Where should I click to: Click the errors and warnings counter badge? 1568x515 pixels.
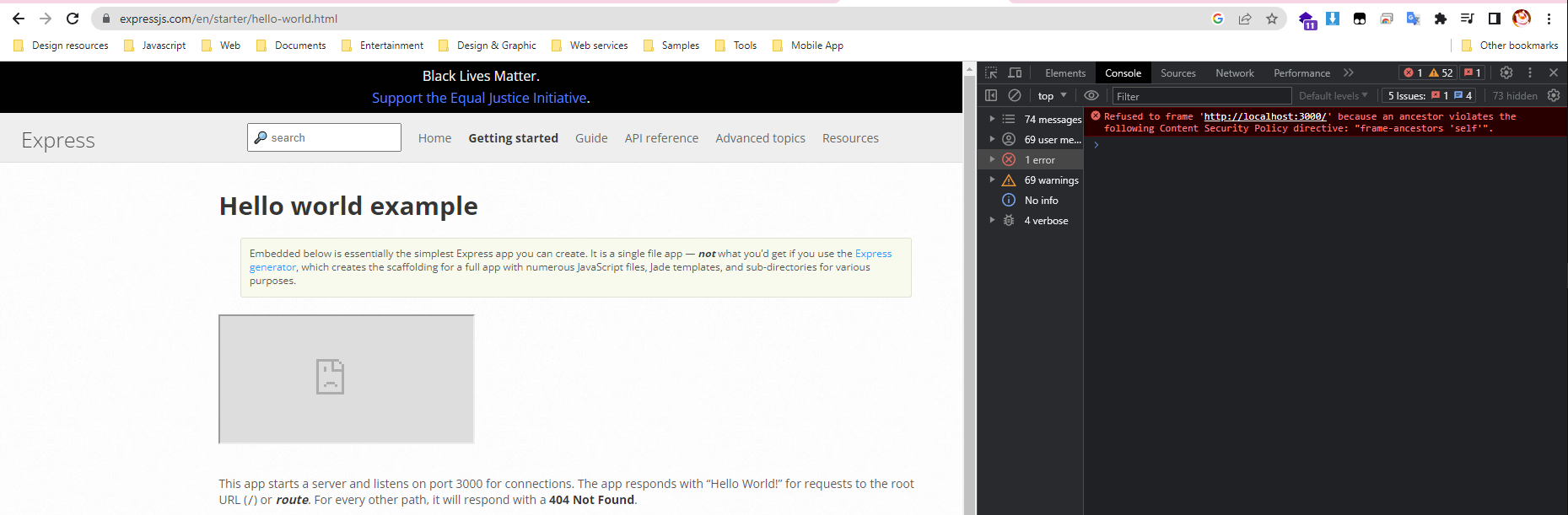tap(1427, 72)
